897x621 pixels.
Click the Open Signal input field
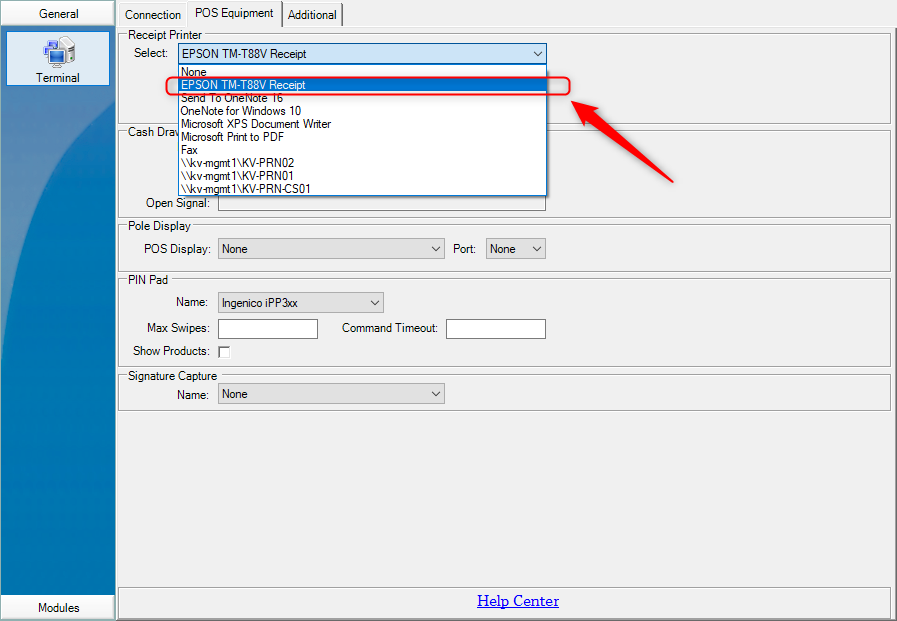click(382, 204)
